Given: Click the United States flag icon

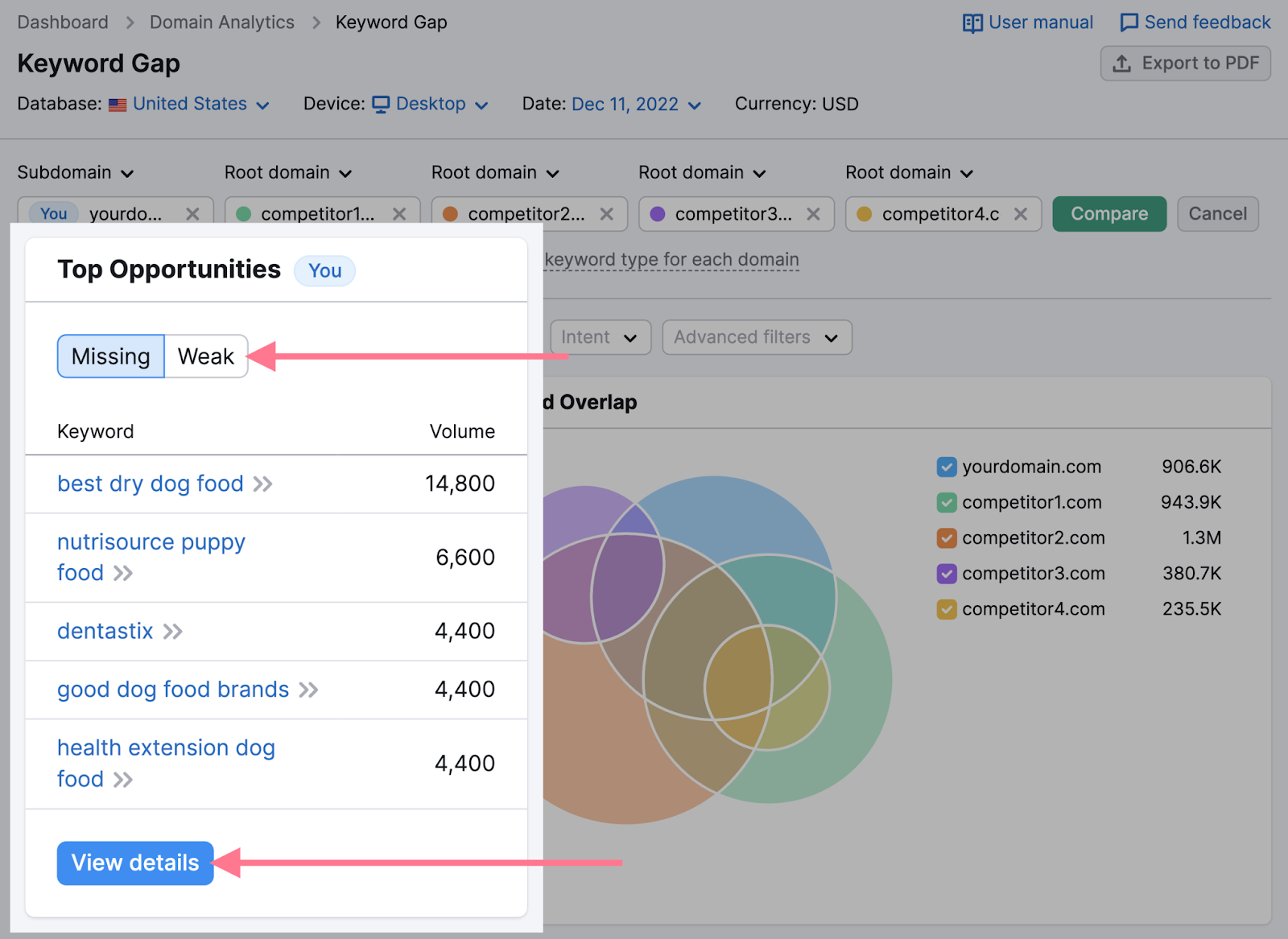Looking at the screenshot, I should (118, 104).
